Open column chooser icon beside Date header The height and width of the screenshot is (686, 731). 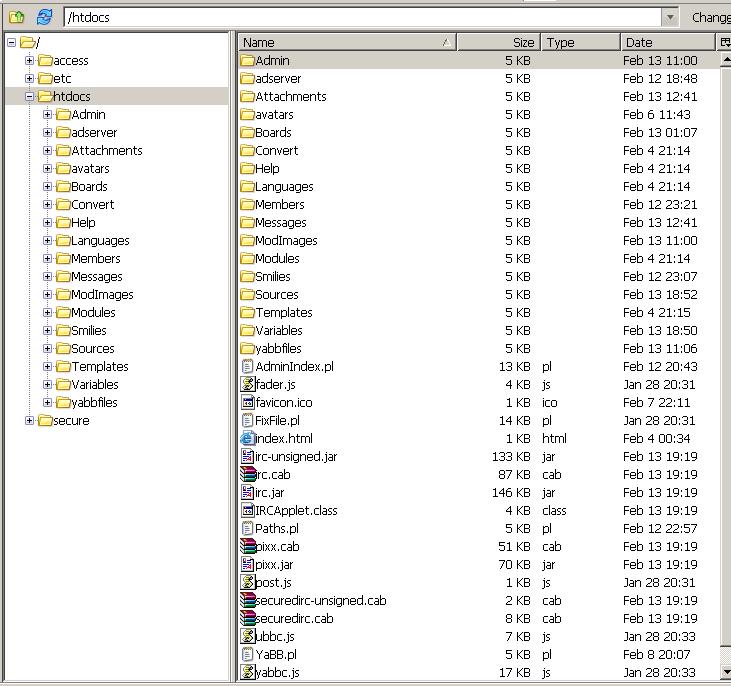pyautogui.click(x=724, y=42)
